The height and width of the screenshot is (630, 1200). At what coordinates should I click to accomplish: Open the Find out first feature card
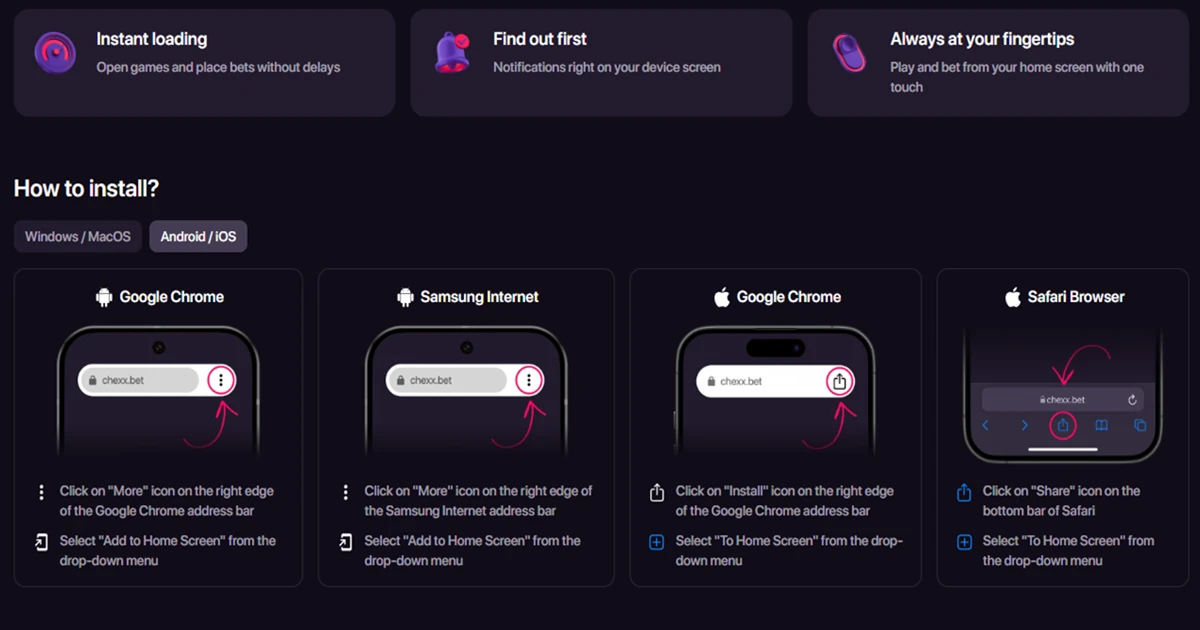(601, 63)
